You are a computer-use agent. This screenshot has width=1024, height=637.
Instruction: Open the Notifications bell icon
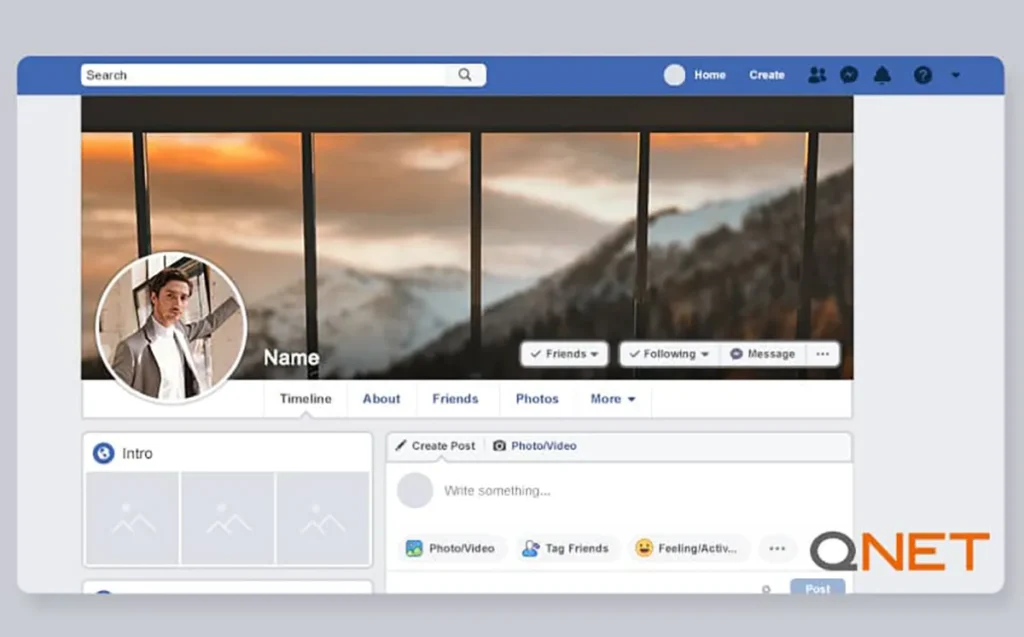(x=882, y=75)
